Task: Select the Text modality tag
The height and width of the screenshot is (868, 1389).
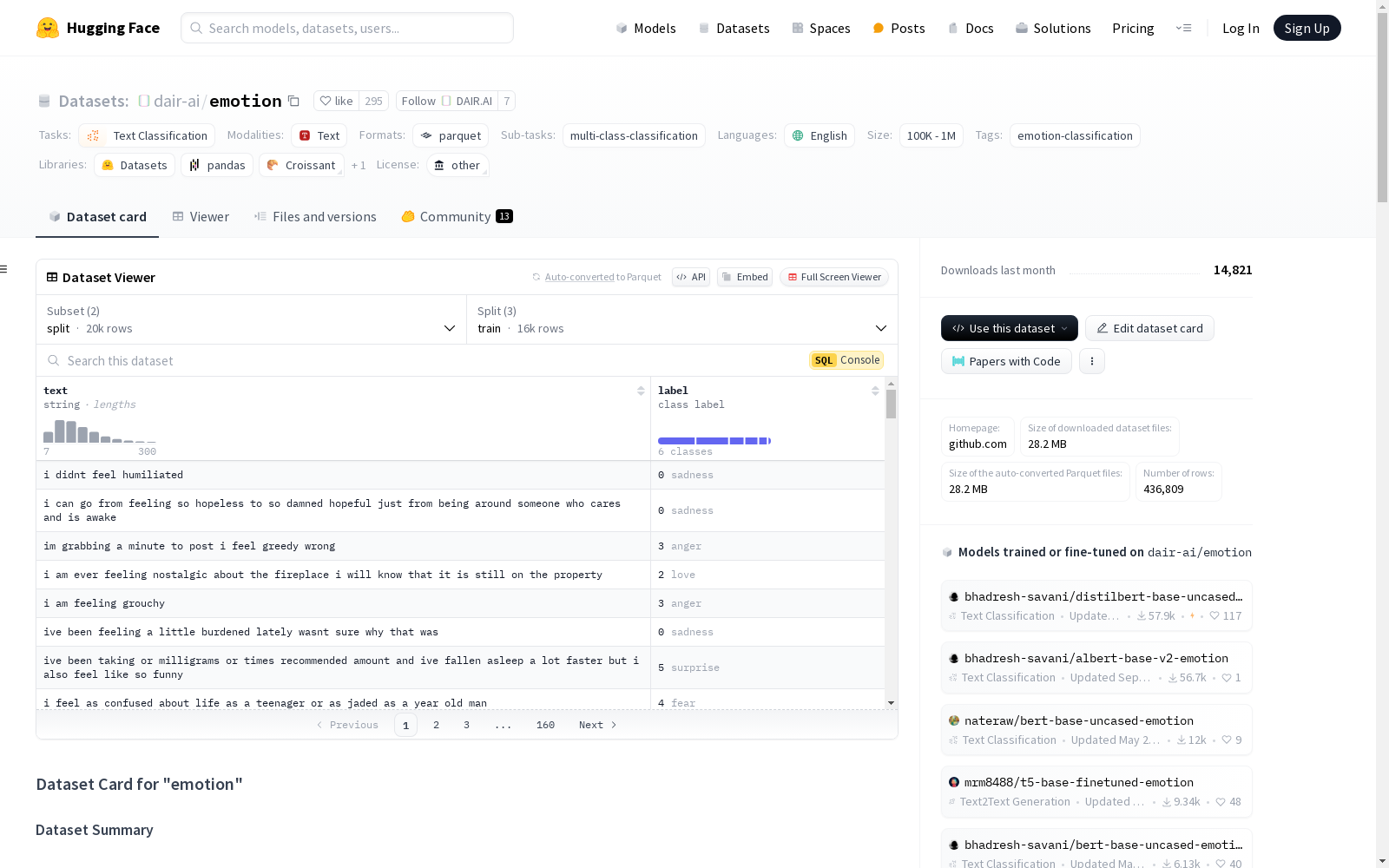Action: [319, 135]
